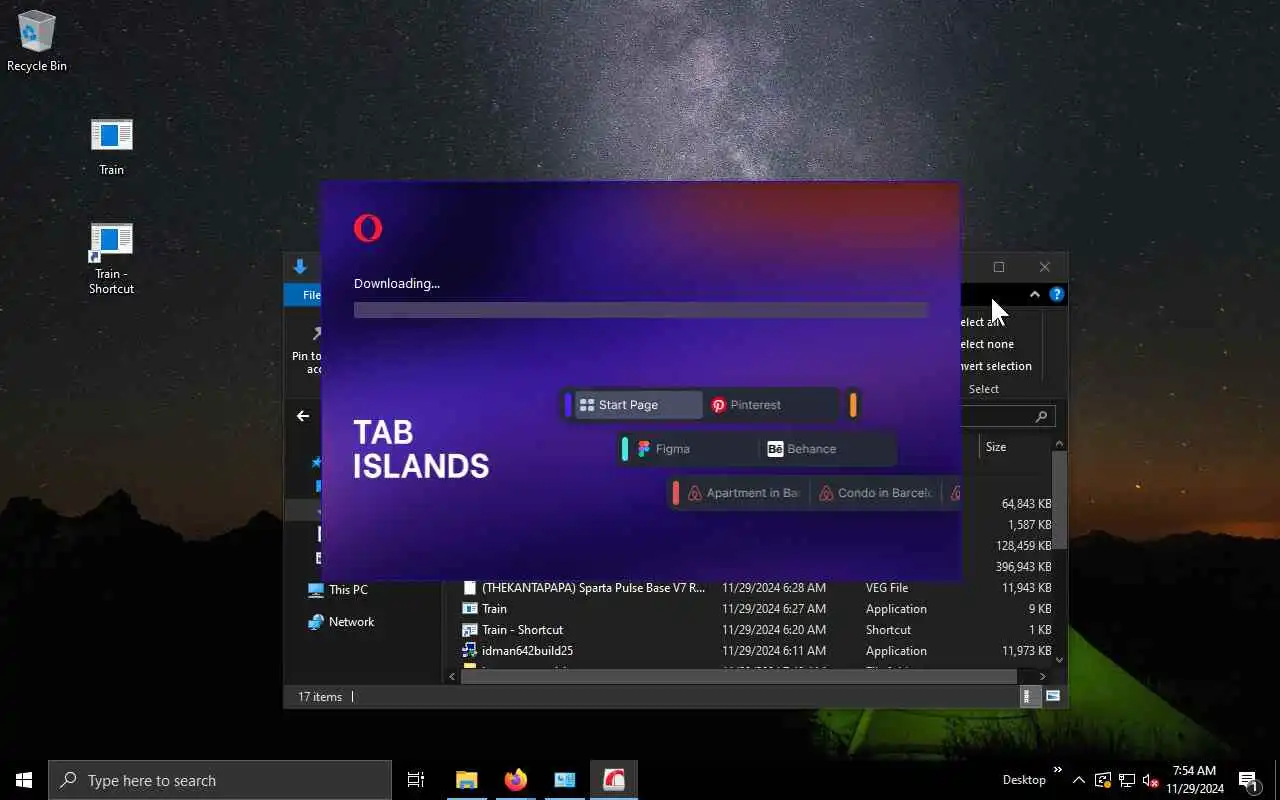This screenshot has height=800, width=1280.
Task: Click the sync status tray icon
Action: point(1103,780)
